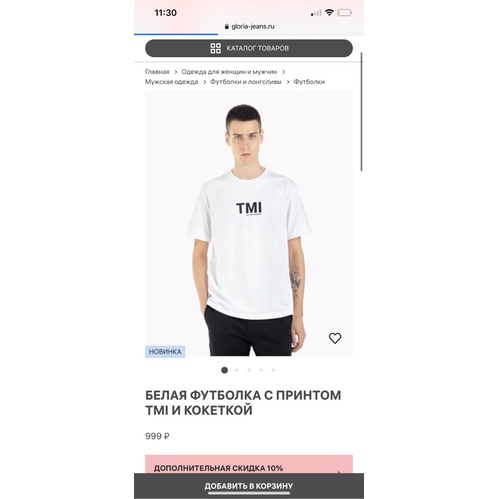Viewport: 499px width, 499px height.
Task: Select third product photo dot
Action: point(249,370)
